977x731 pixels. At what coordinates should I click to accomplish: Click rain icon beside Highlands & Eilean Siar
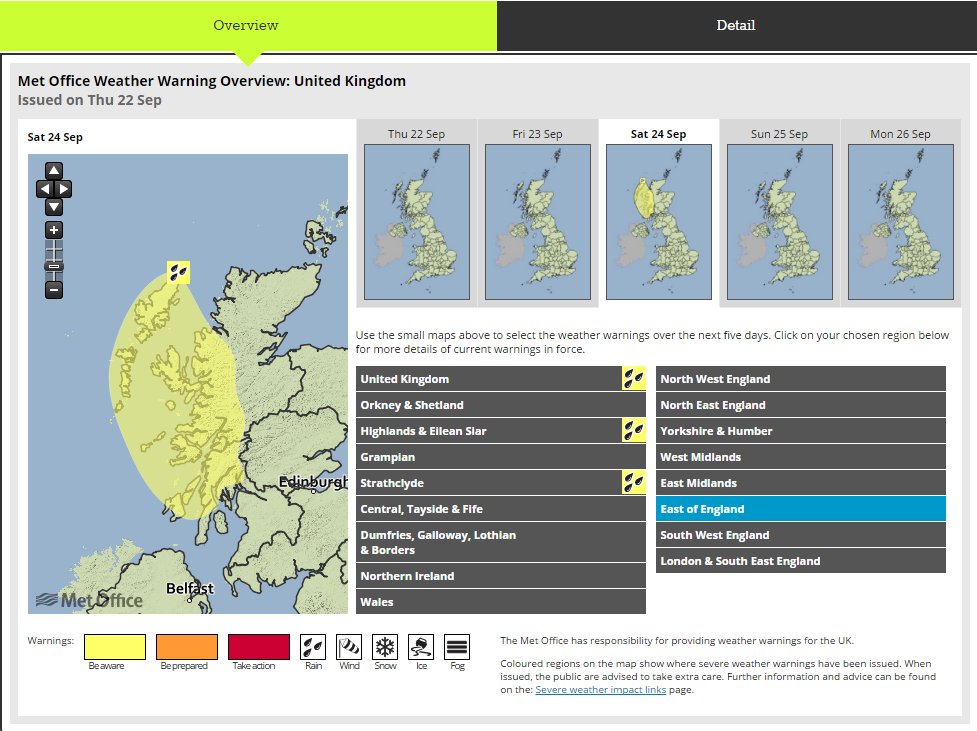pos(634,431)
